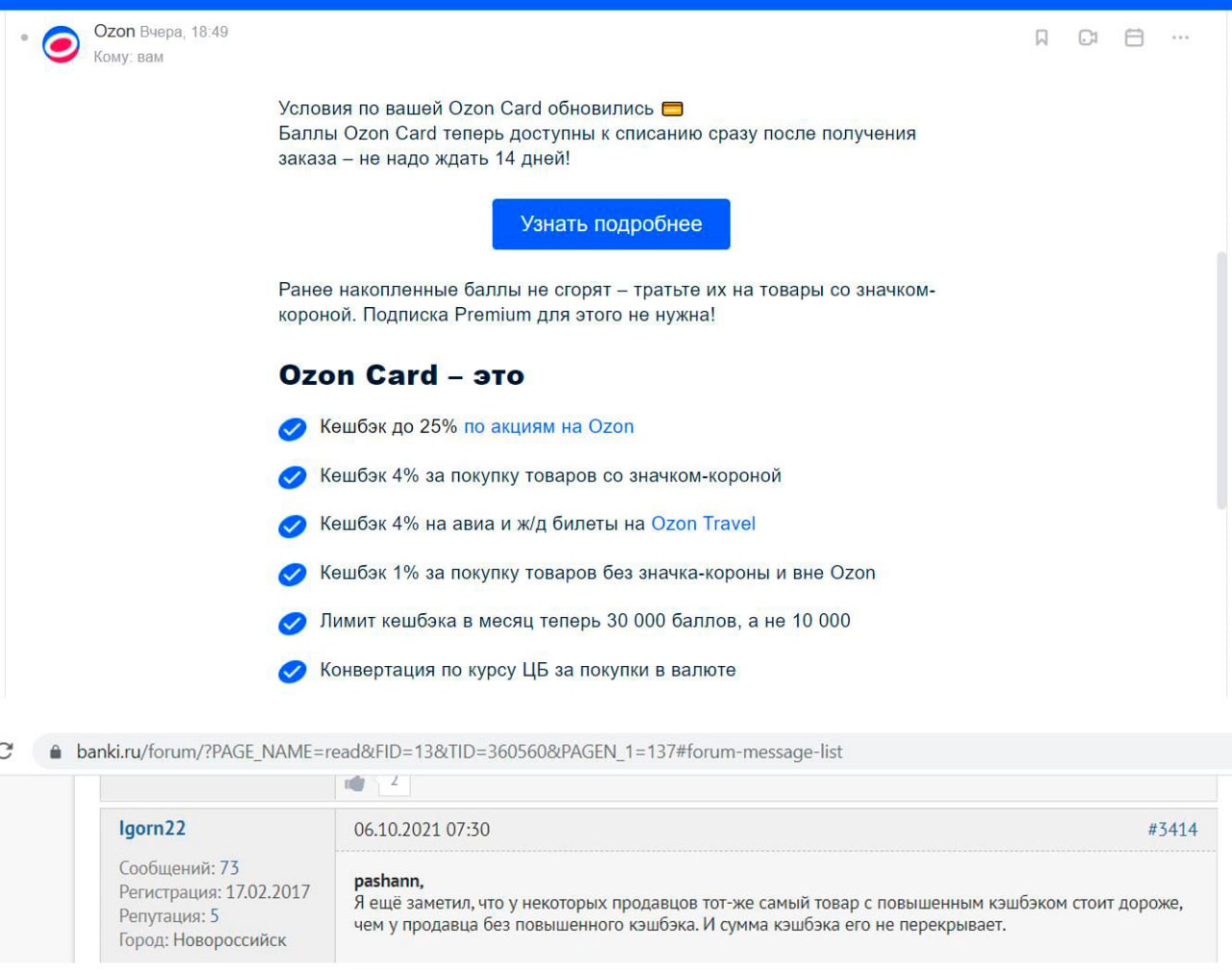
Task: Click the reputation value "5" link
Action: click(x=215, y=916)
